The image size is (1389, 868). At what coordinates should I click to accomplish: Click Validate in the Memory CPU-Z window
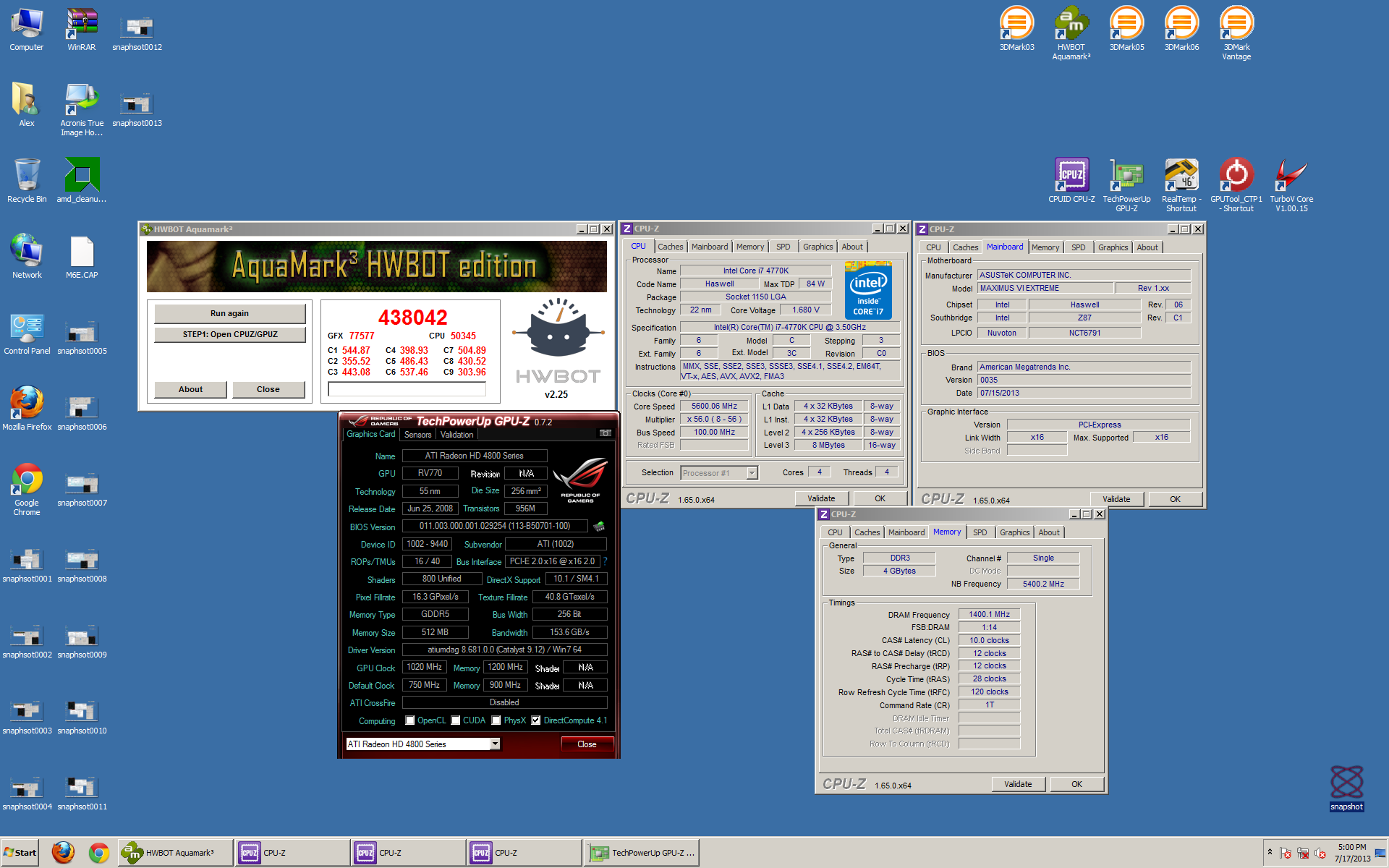(x=1018, y=784)
